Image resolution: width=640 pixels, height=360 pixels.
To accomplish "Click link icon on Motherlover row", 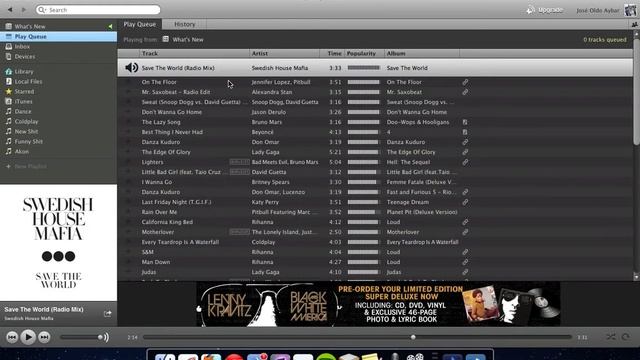I will [x=465, y=232].
